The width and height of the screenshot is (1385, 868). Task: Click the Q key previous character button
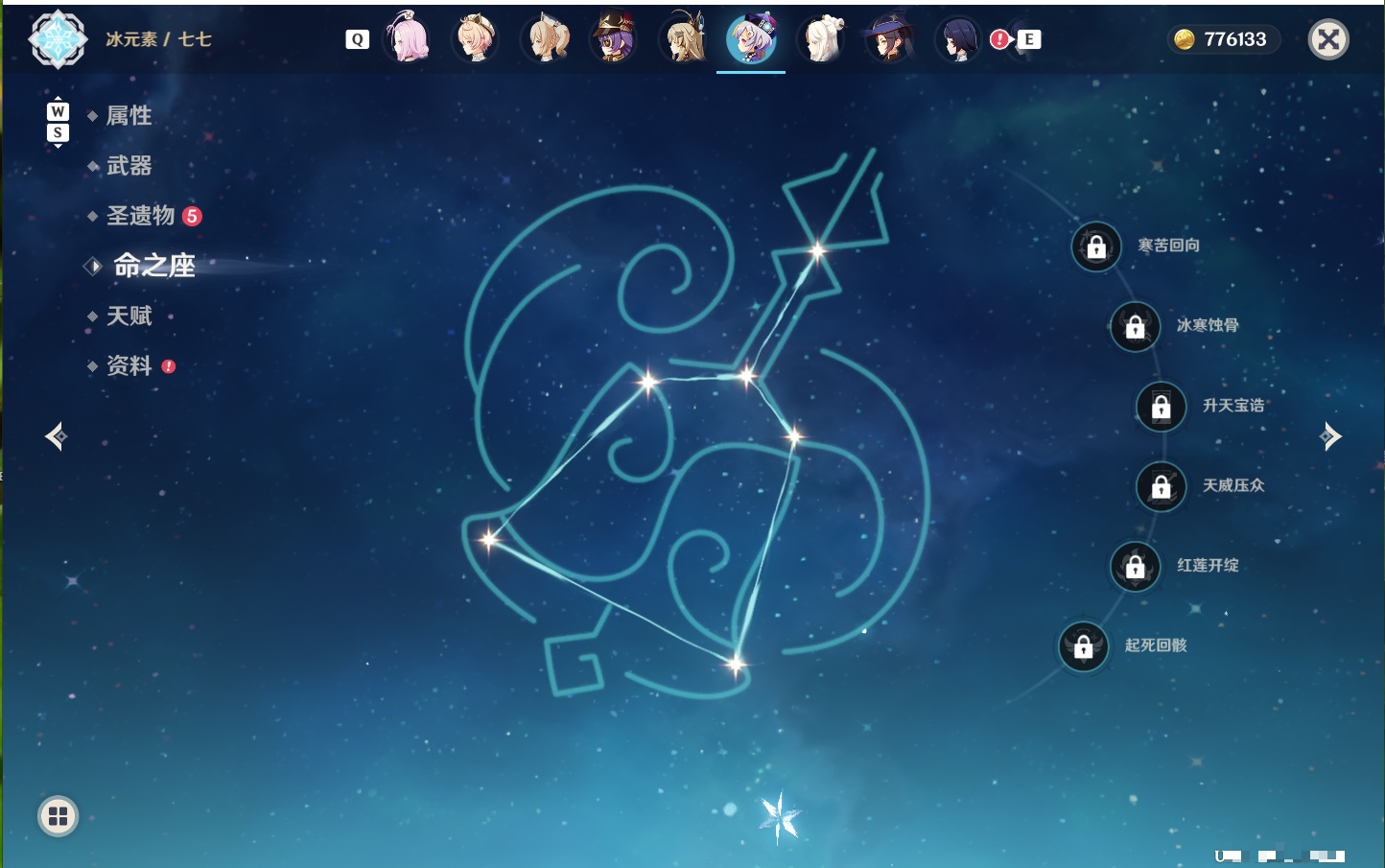(x=357, y=39)
